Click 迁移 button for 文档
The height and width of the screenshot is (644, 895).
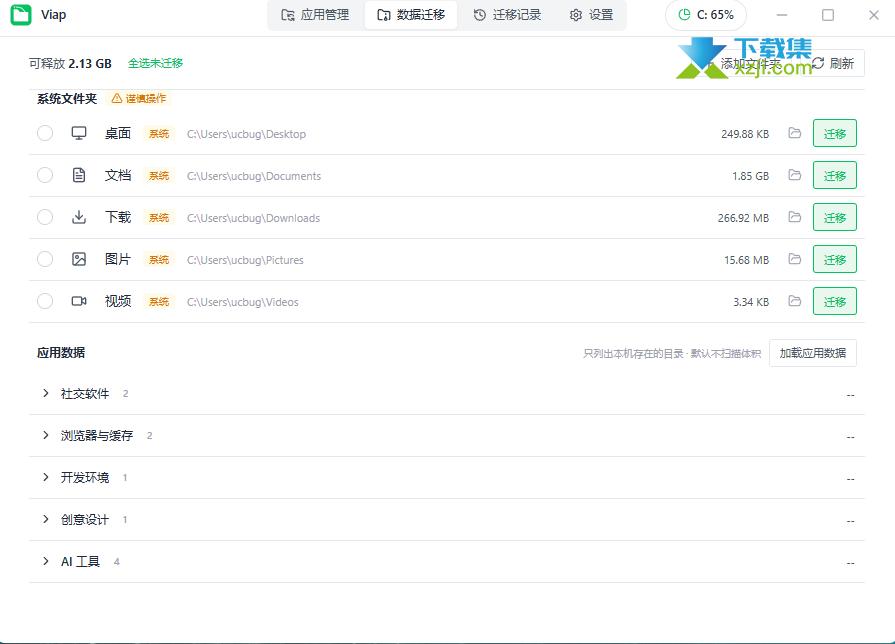(834, 175)
